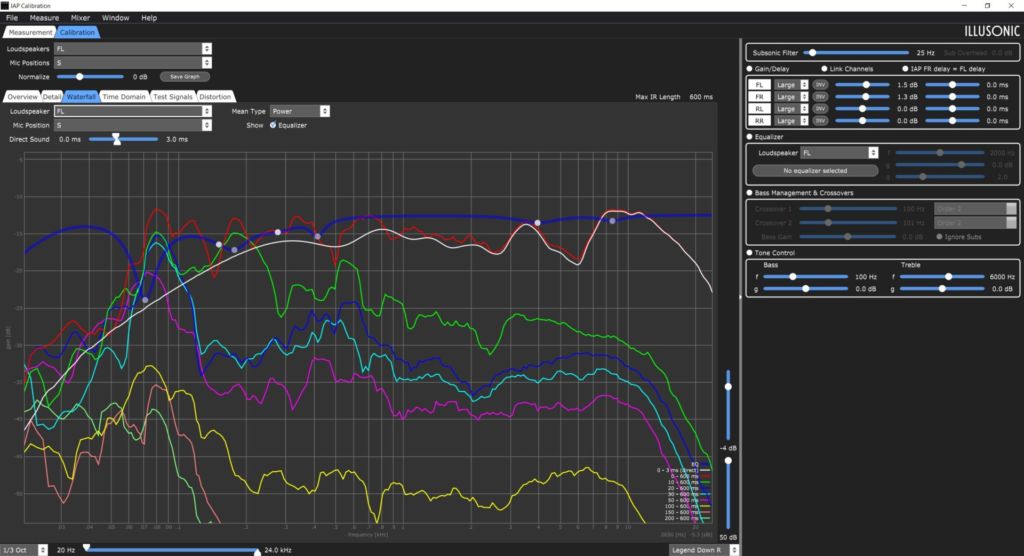This screenshot has width=1024, height=556.
Task: Enable the Link Channels option
Action: pyautogui.click(x=824, y=69)
